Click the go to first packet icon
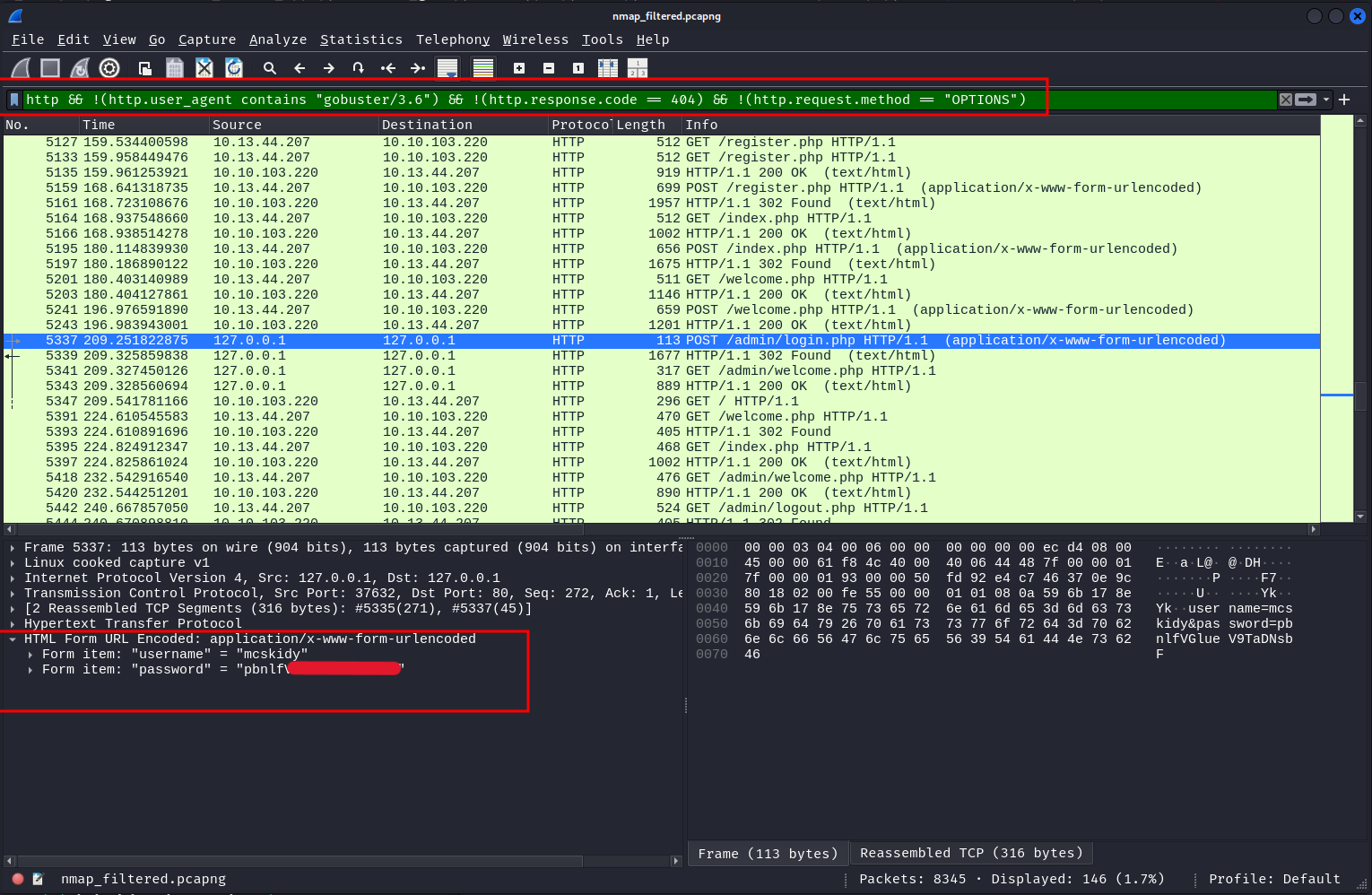 tap(388, 68)
